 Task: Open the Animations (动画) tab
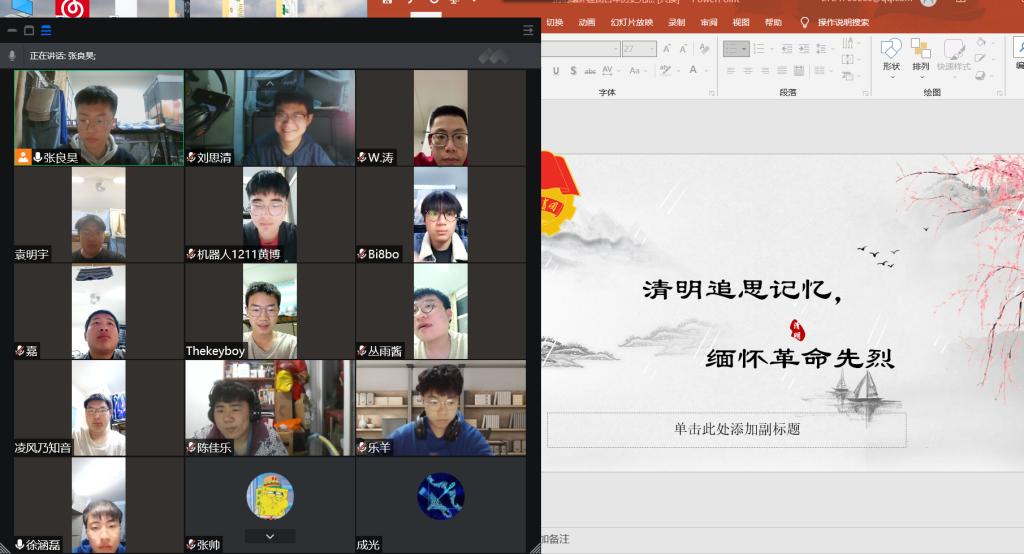click(587, 22)
